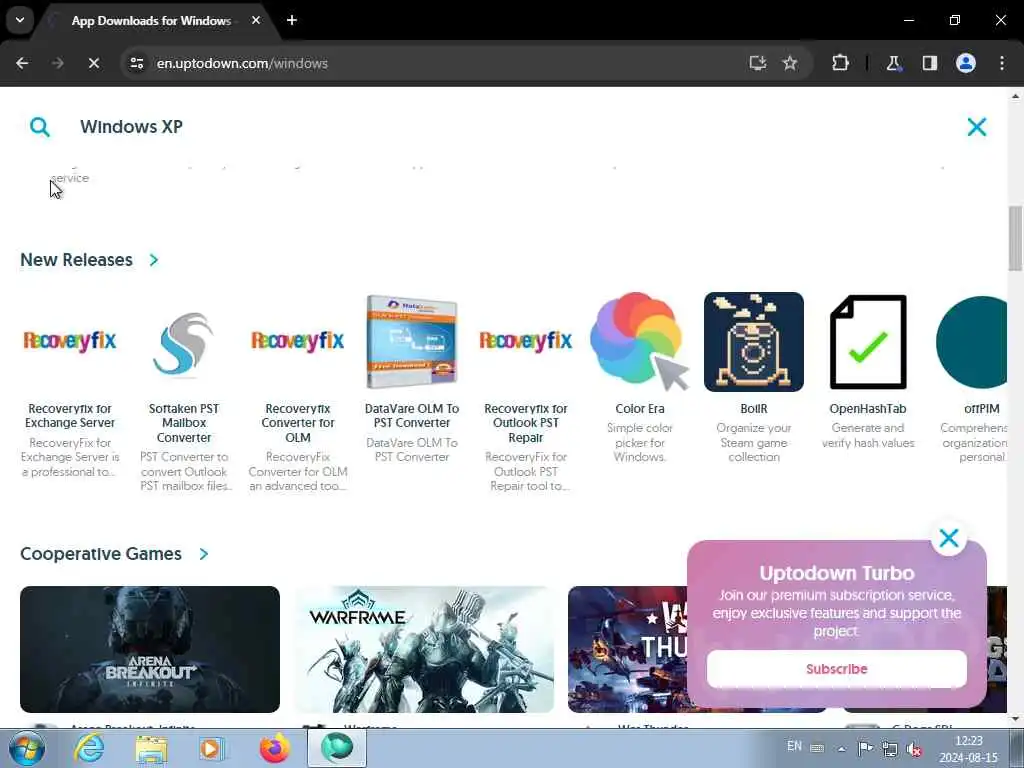Image resolution: width=1024 pixels, height=768 pixels.
Task: Click the Subscribe button
Action: (x=837, y=669)
